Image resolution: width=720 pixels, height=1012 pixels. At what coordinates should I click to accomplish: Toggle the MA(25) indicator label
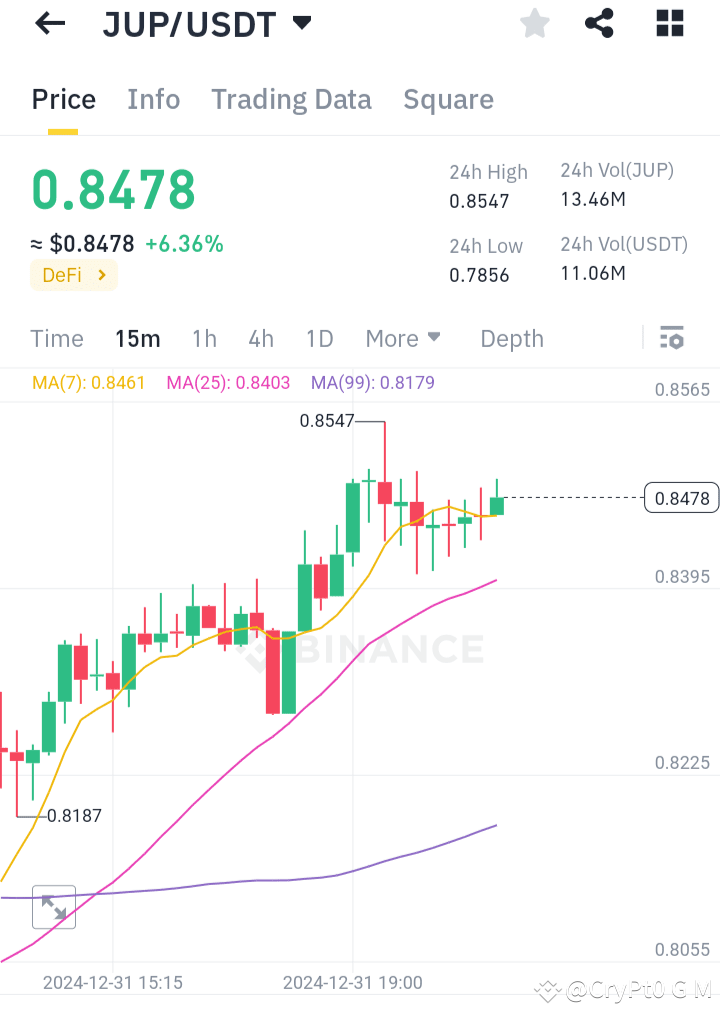point(227,382)
